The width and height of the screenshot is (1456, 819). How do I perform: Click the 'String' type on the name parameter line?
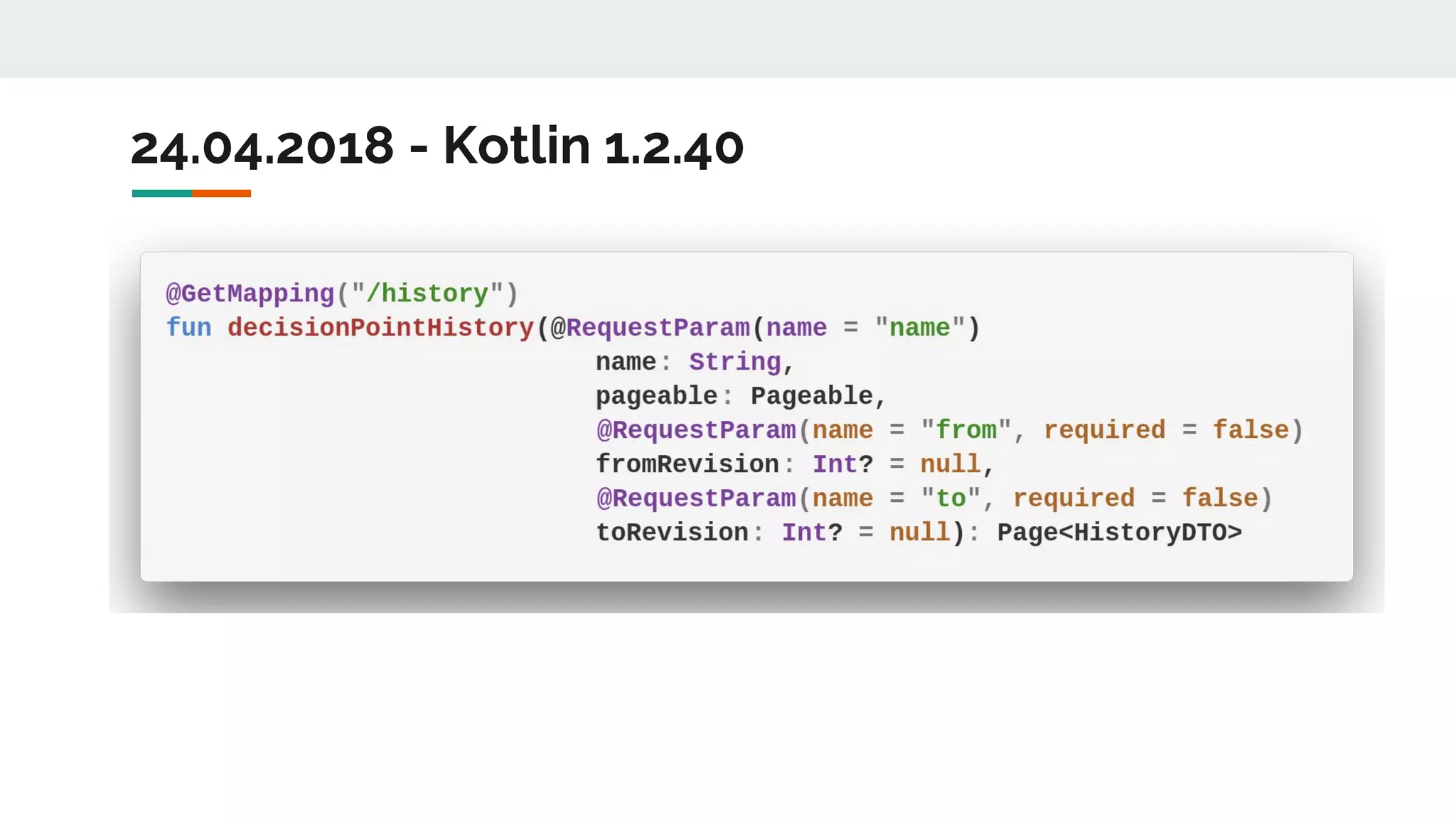click(x=734, y=361)
